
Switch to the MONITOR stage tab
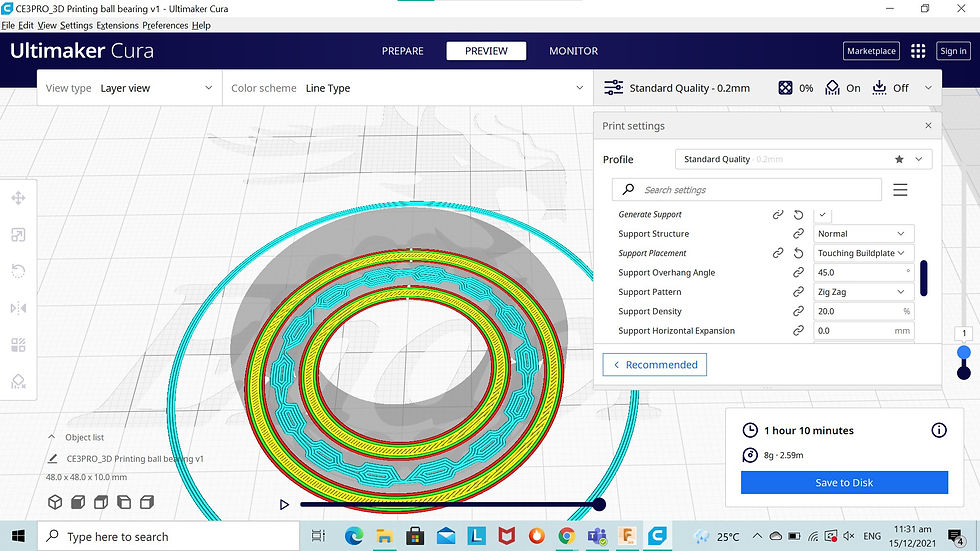[573, 51]
